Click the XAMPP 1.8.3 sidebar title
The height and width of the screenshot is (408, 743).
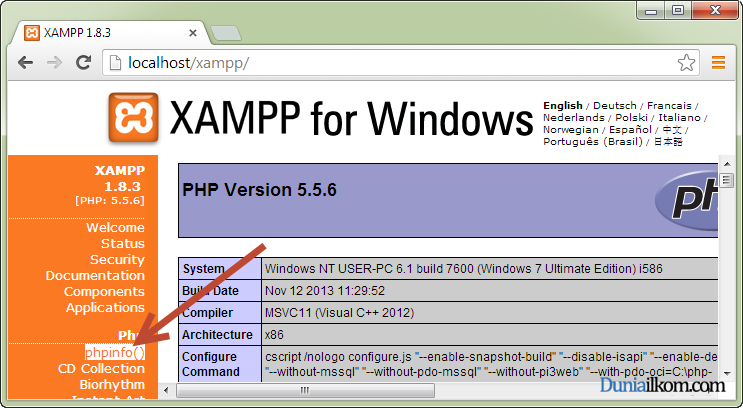pyautogui.click(x=120, y=178)
